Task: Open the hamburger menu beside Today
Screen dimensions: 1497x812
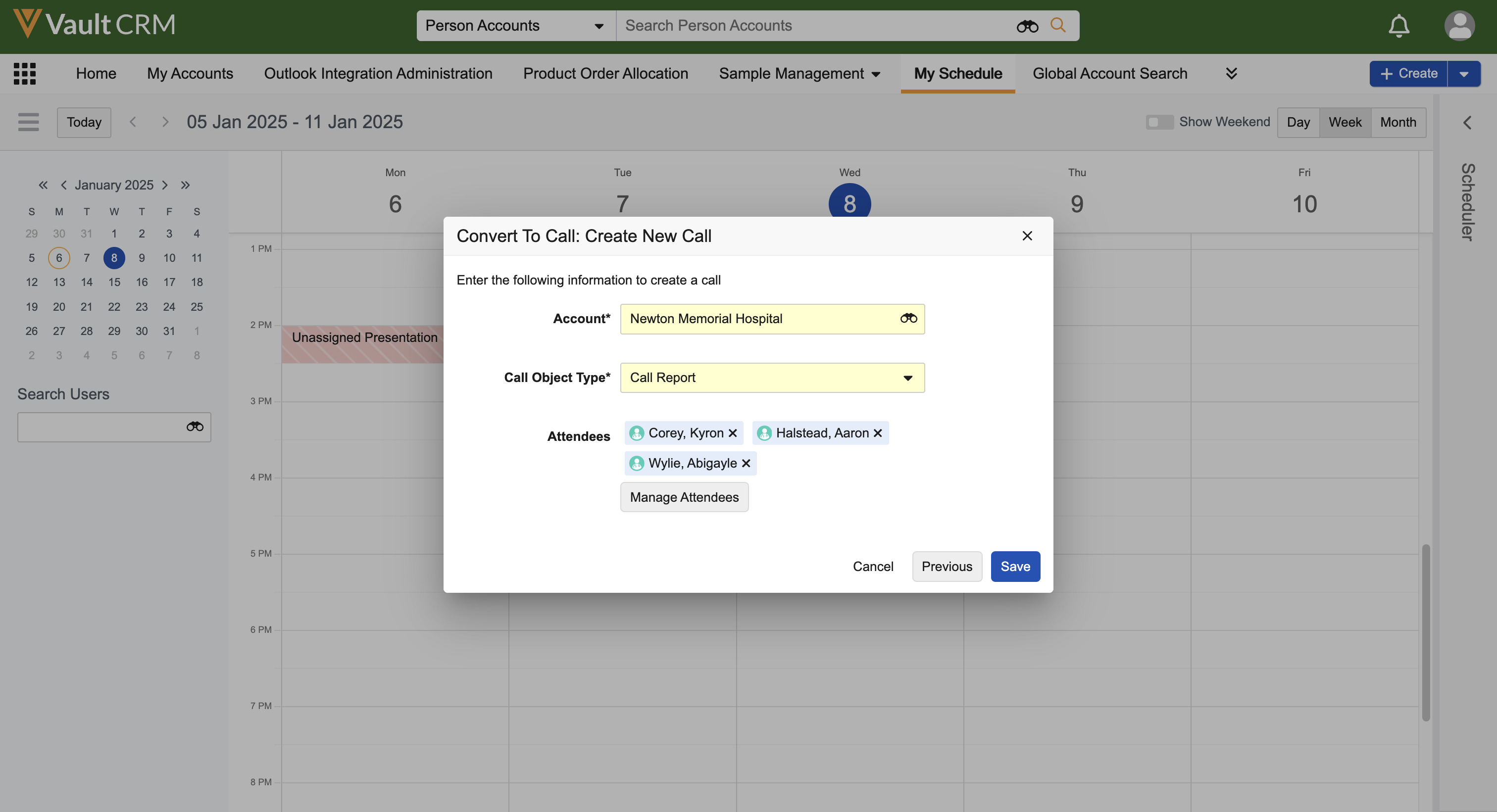Action: click(29, 122)
